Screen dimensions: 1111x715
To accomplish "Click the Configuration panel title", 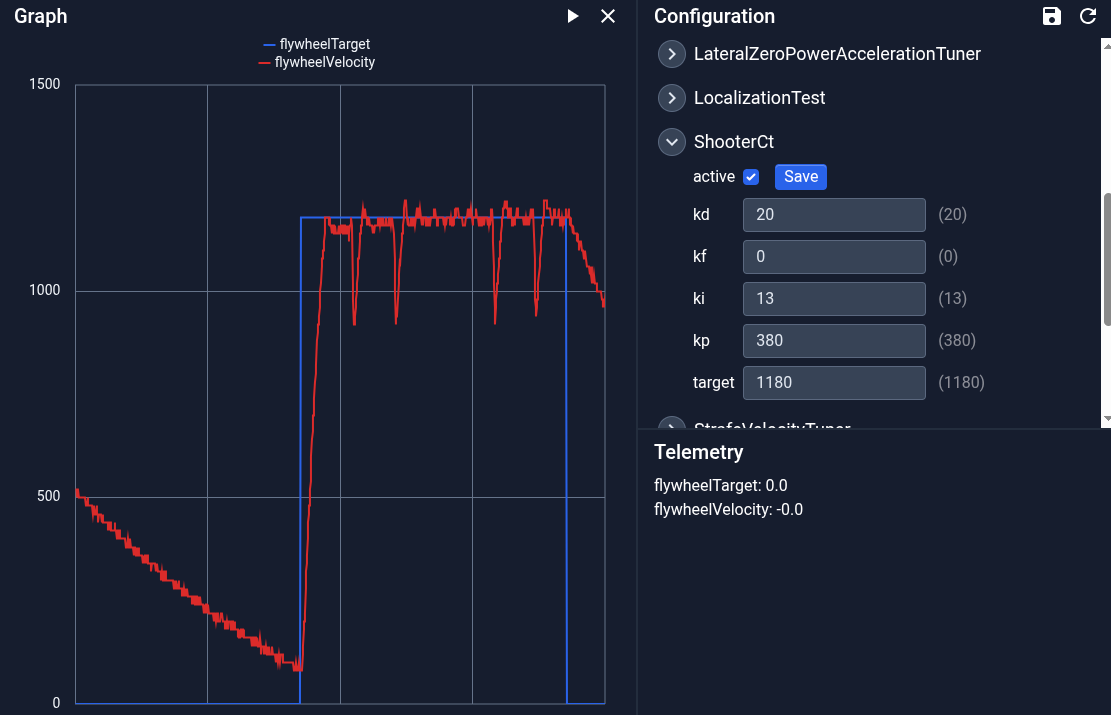I will (714, 16).
